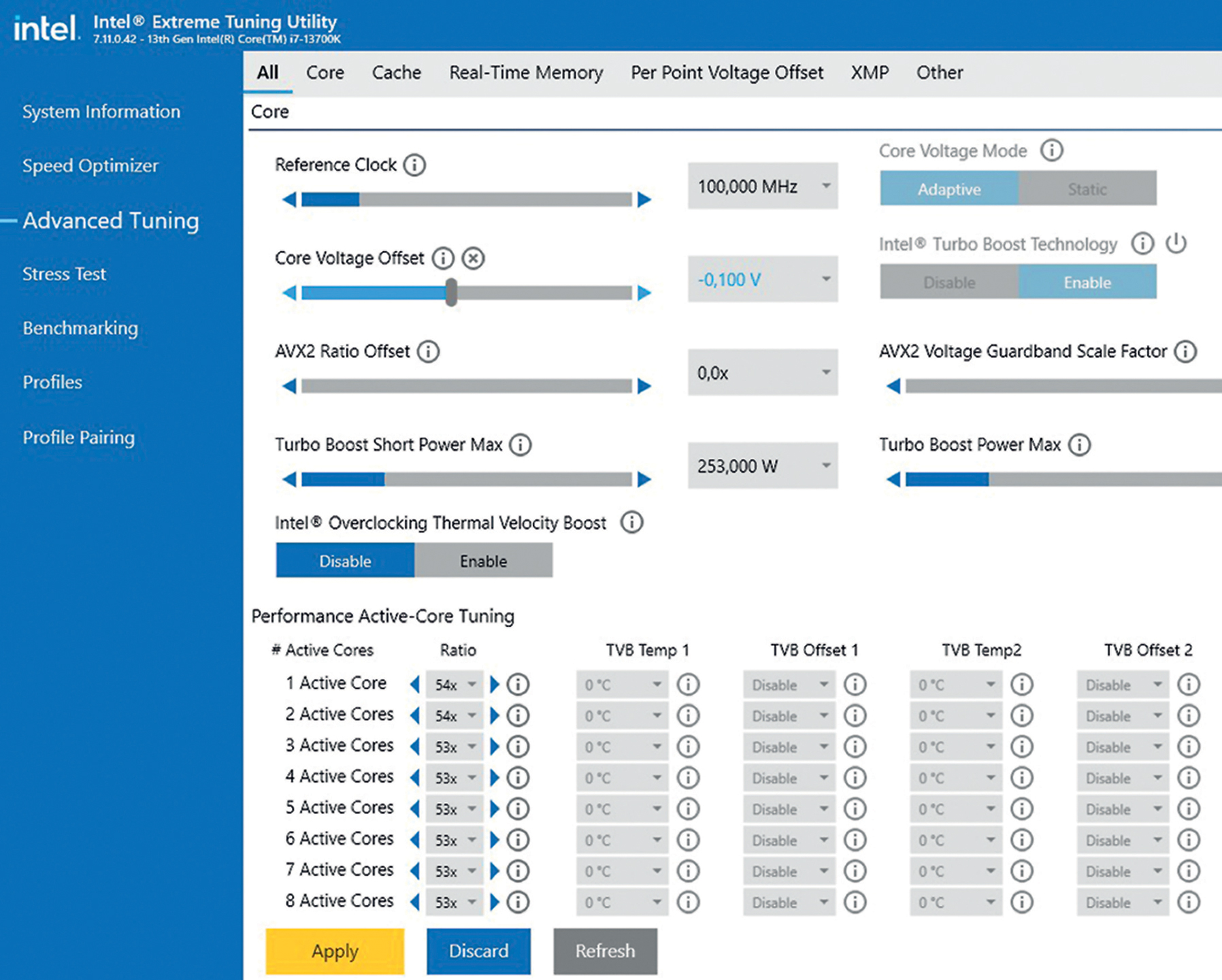
Task: Disable Intel Turbo Boost Technology
Action: pyautogui.click(x=948, y=282)
